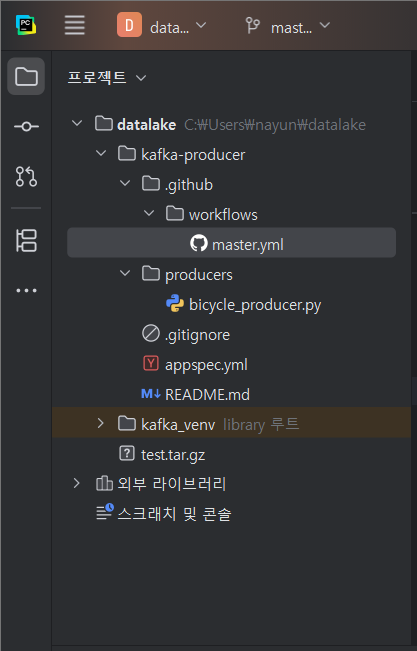Expand 외부 라이브러리 node
The width and height of the screenshot is (417, 651).
76,483
